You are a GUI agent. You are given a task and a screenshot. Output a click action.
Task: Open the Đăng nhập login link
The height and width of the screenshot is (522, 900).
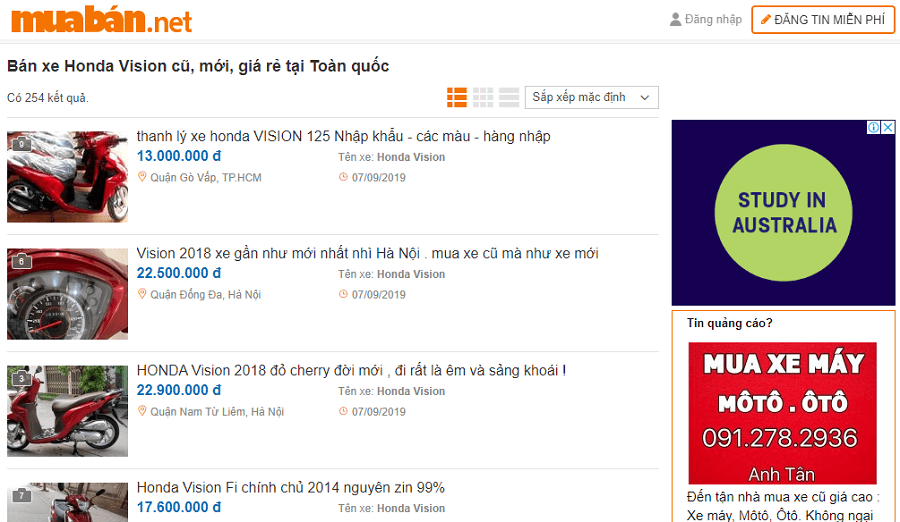click(x=713, y=20)
